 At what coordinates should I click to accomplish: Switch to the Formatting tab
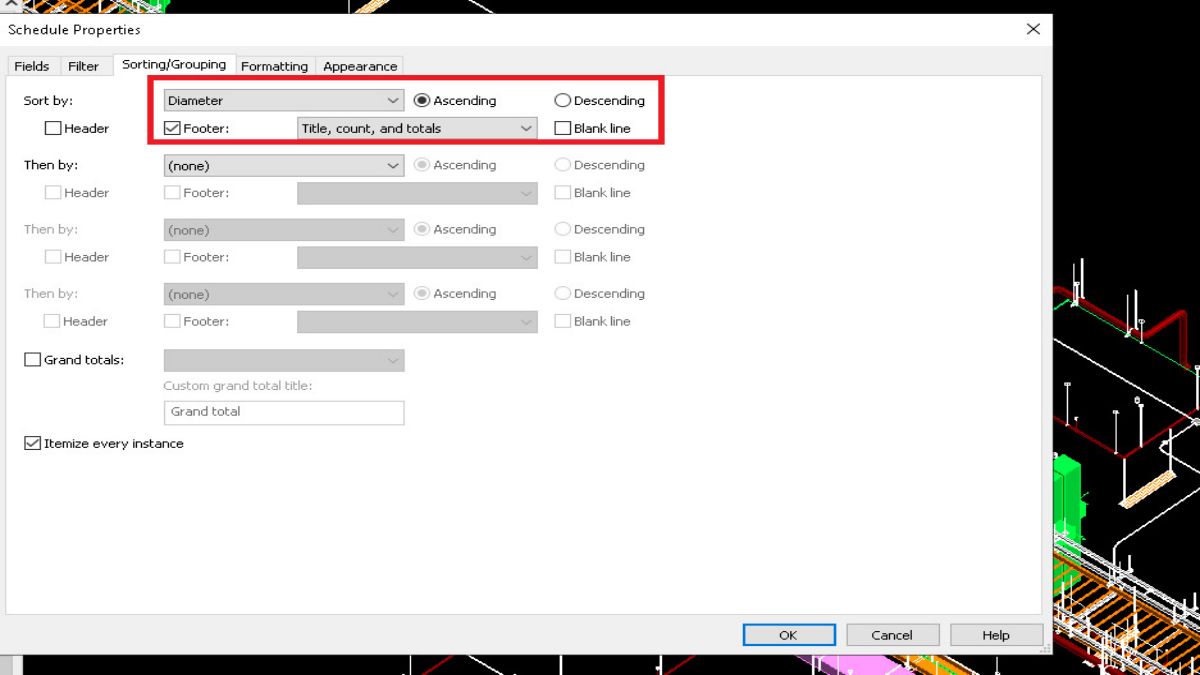click(274, 66)
